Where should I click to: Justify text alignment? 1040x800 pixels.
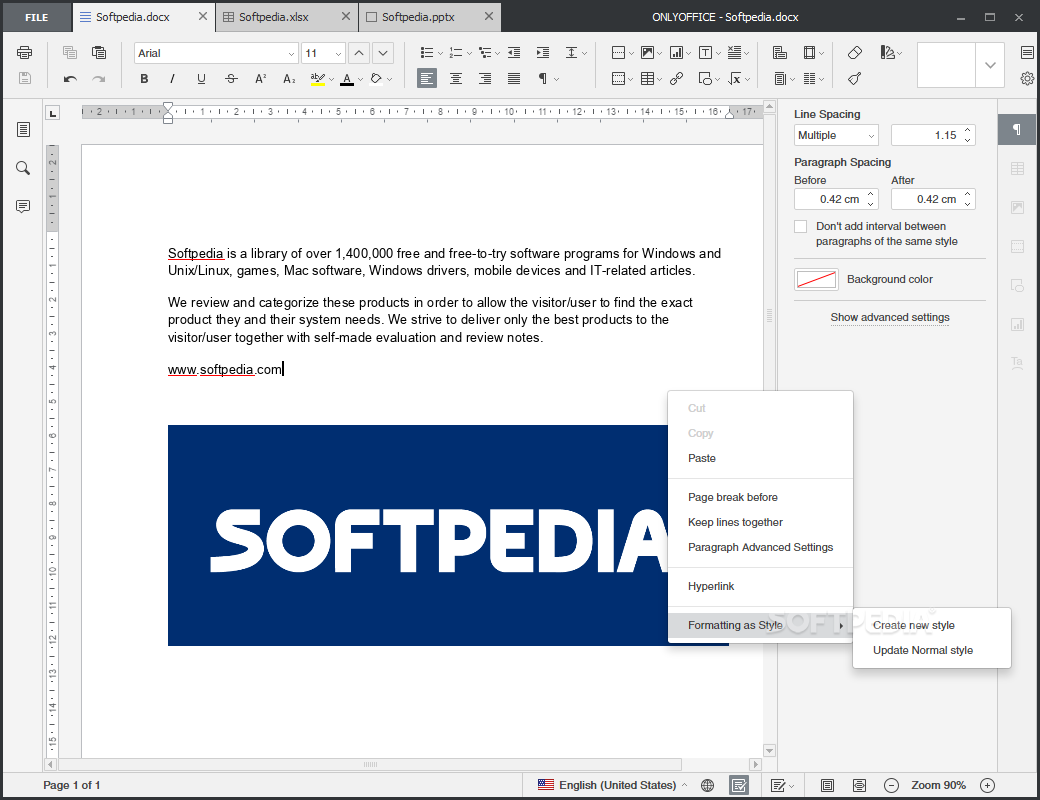click(x=514, y=79)
